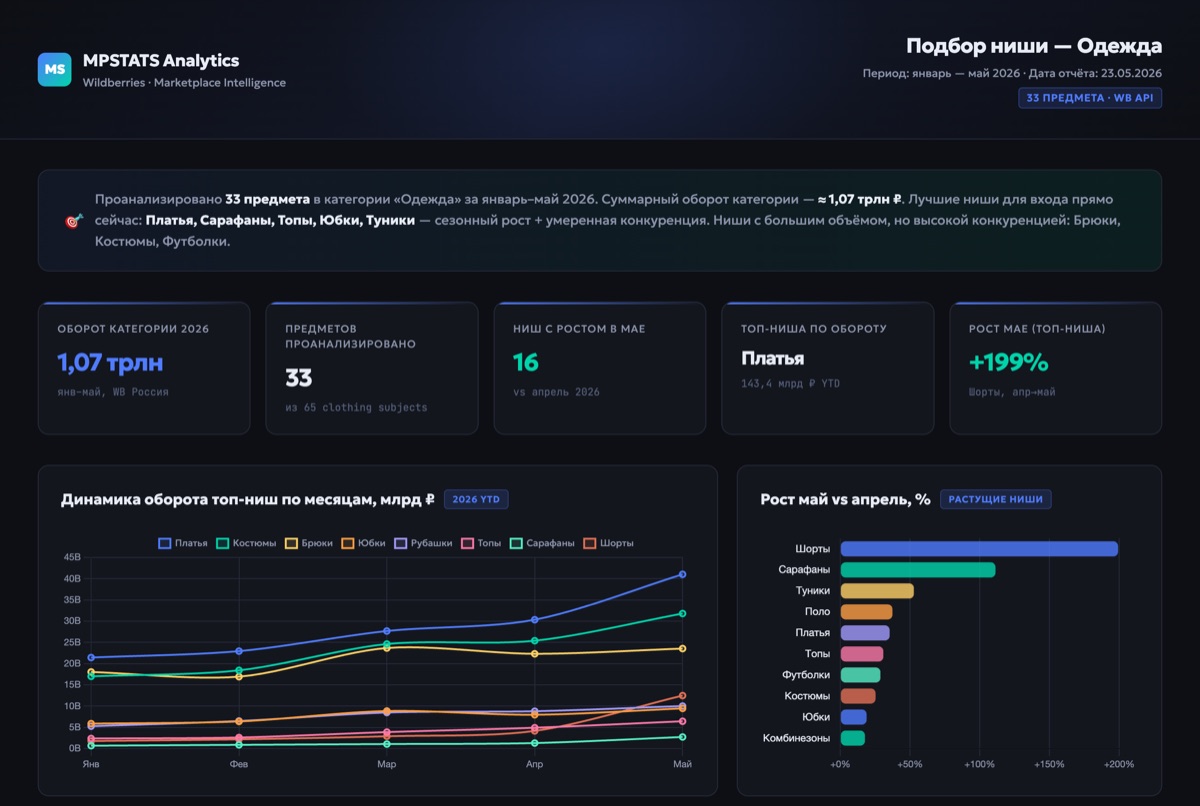The image size is (1200, 806).
Task: Click the Поло growth bar
Action: (x=866, y=612)
